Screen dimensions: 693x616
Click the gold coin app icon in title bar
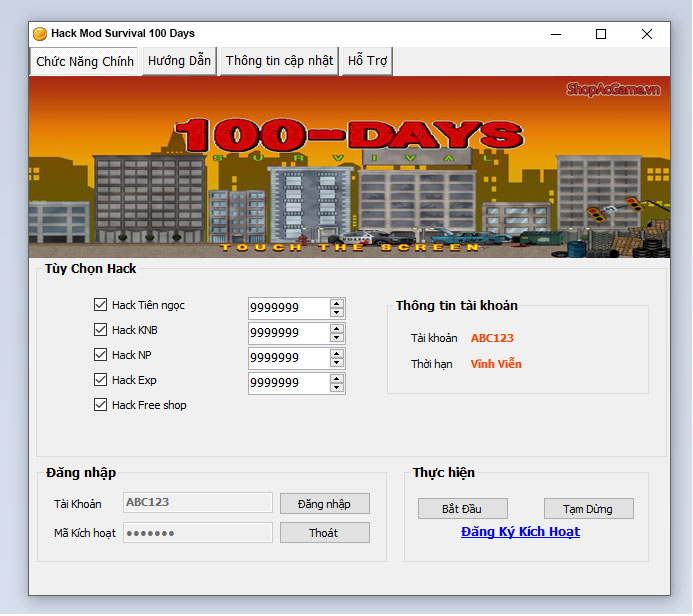tap(40, 34)
